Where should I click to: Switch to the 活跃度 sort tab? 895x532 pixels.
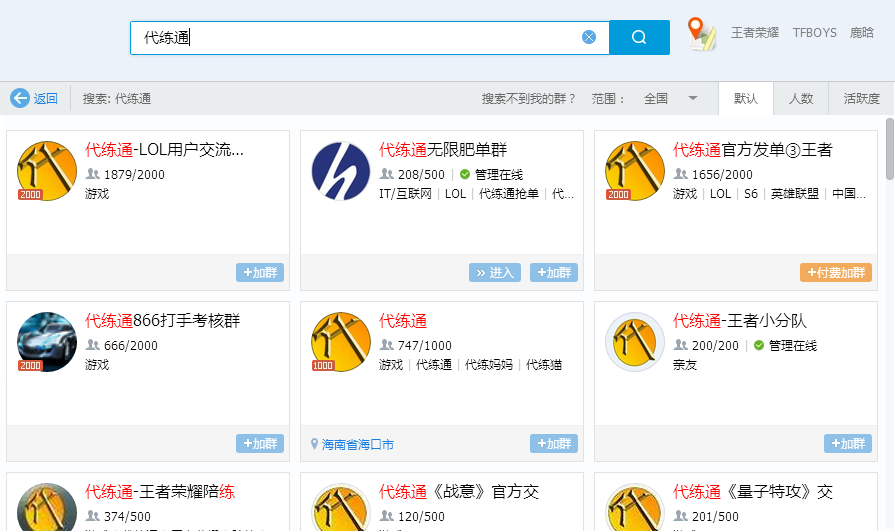tap(861, 98)
